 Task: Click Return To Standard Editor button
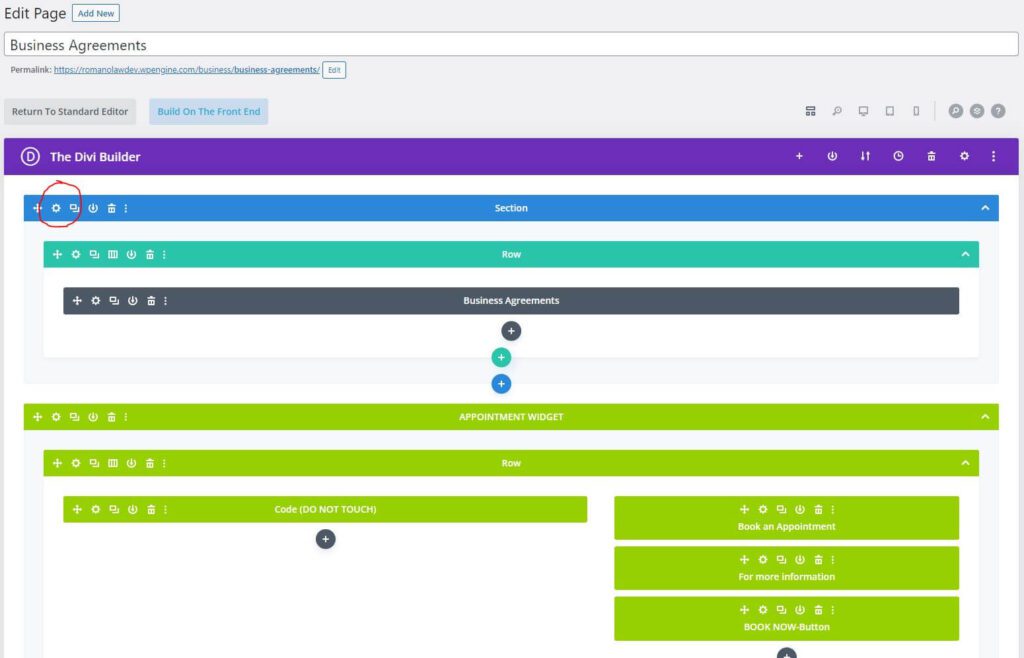point(70,112)
